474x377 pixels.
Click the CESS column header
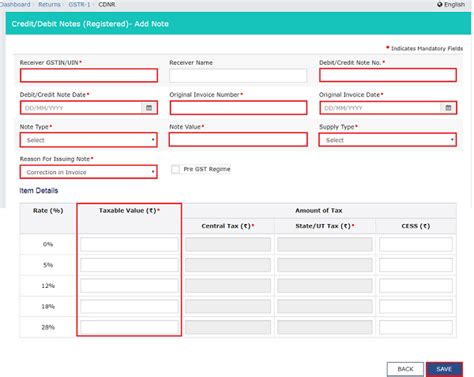tap(416, 226)
